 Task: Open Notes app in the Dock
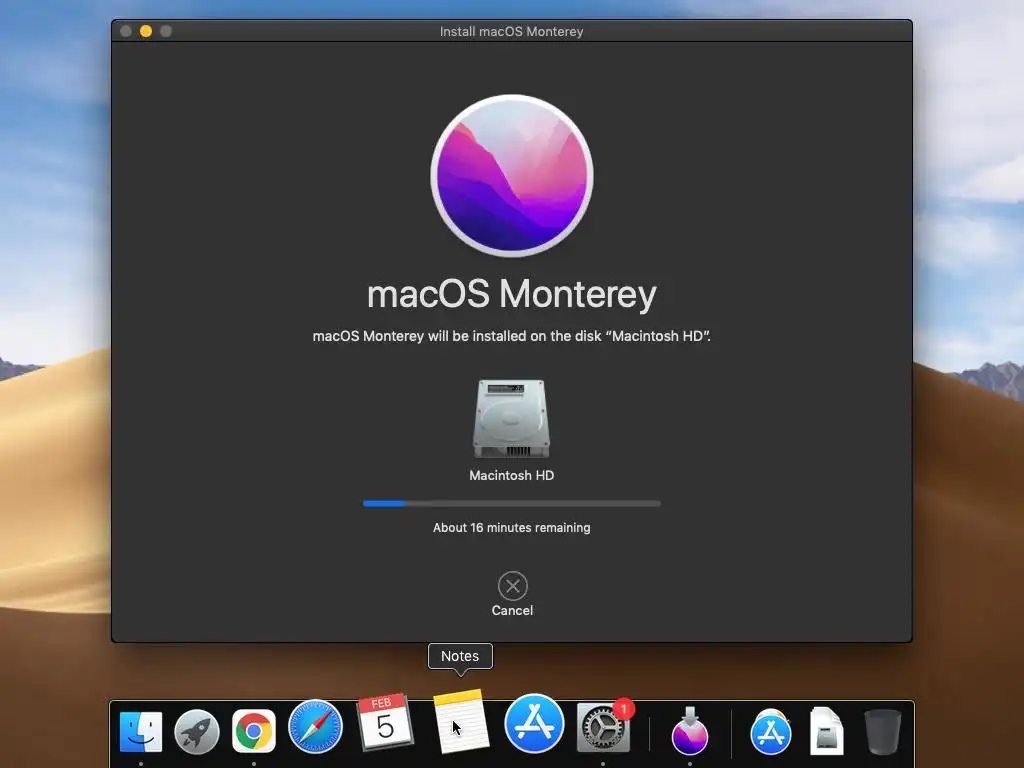click(461, 721)
